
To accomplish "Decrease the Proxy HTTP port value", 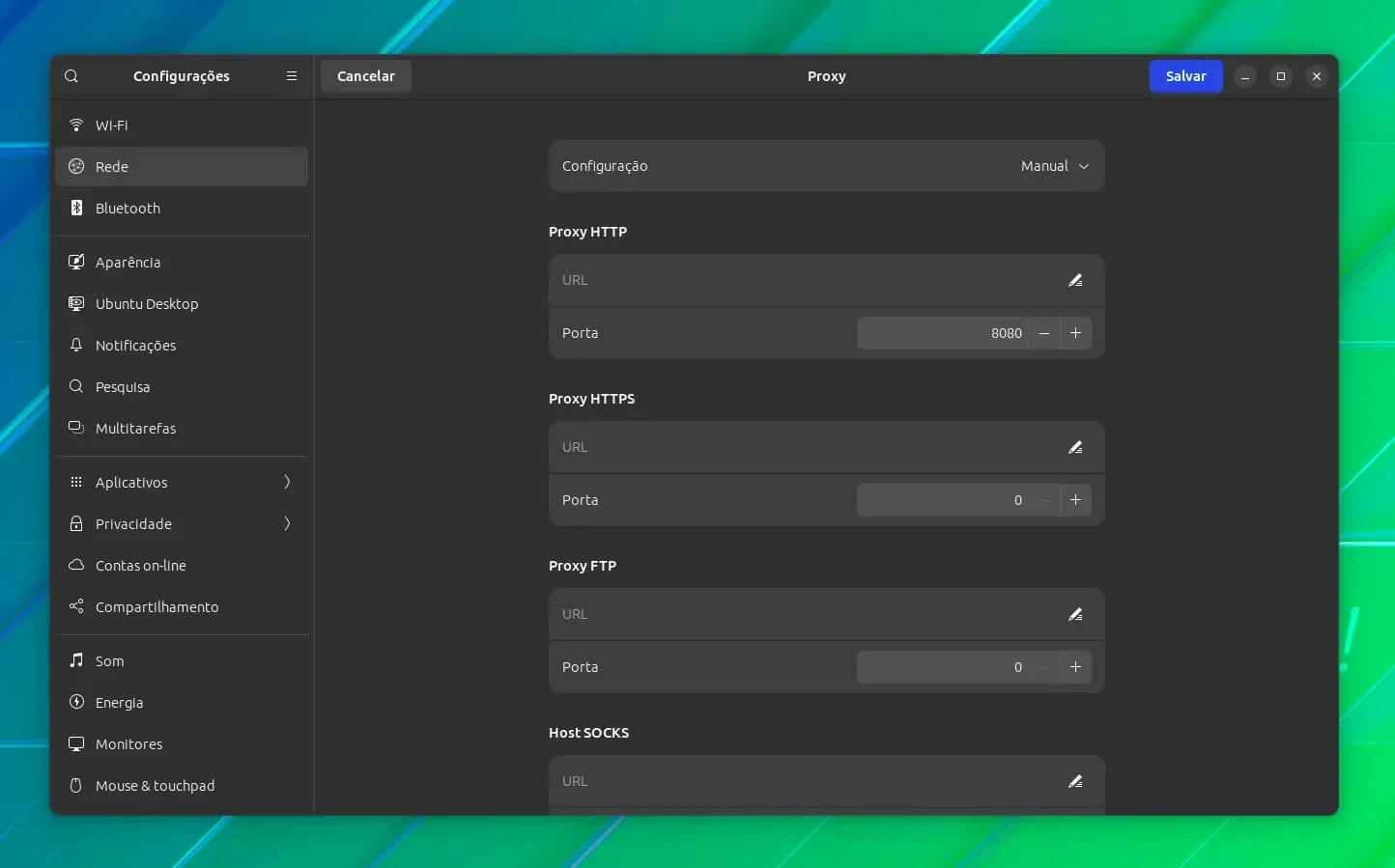I will [1044, 333].
